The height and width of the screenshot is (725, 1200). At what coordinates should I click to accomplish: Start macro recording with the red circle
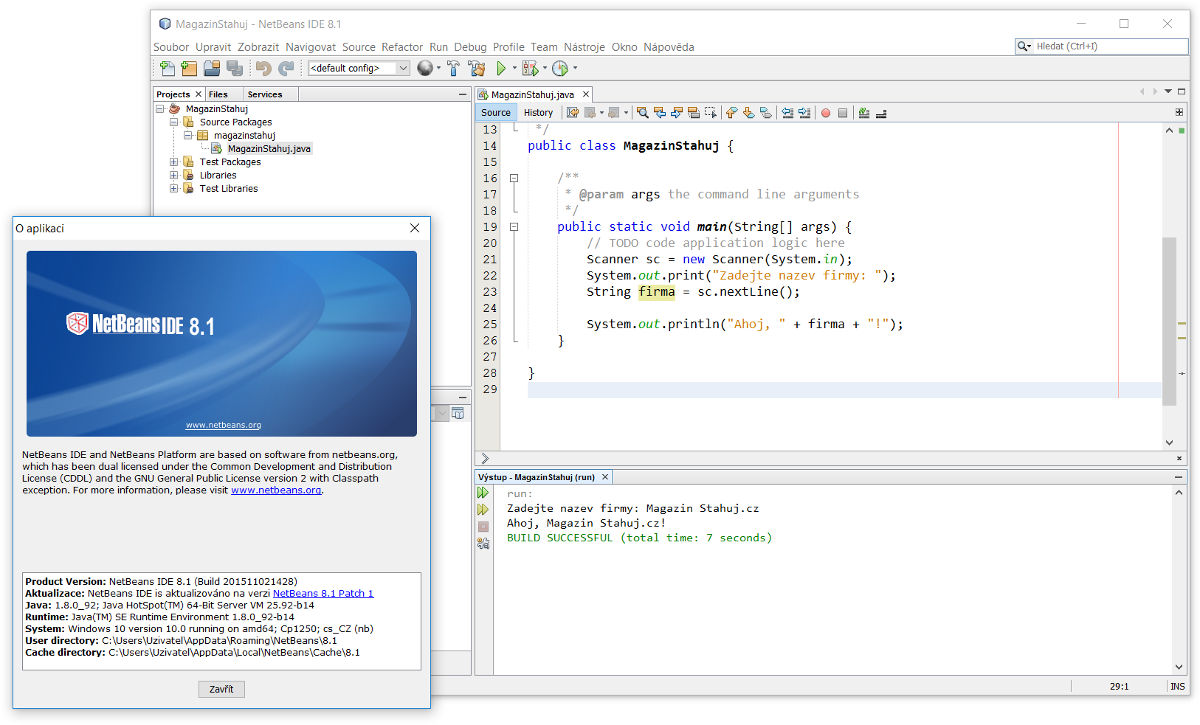826,113
